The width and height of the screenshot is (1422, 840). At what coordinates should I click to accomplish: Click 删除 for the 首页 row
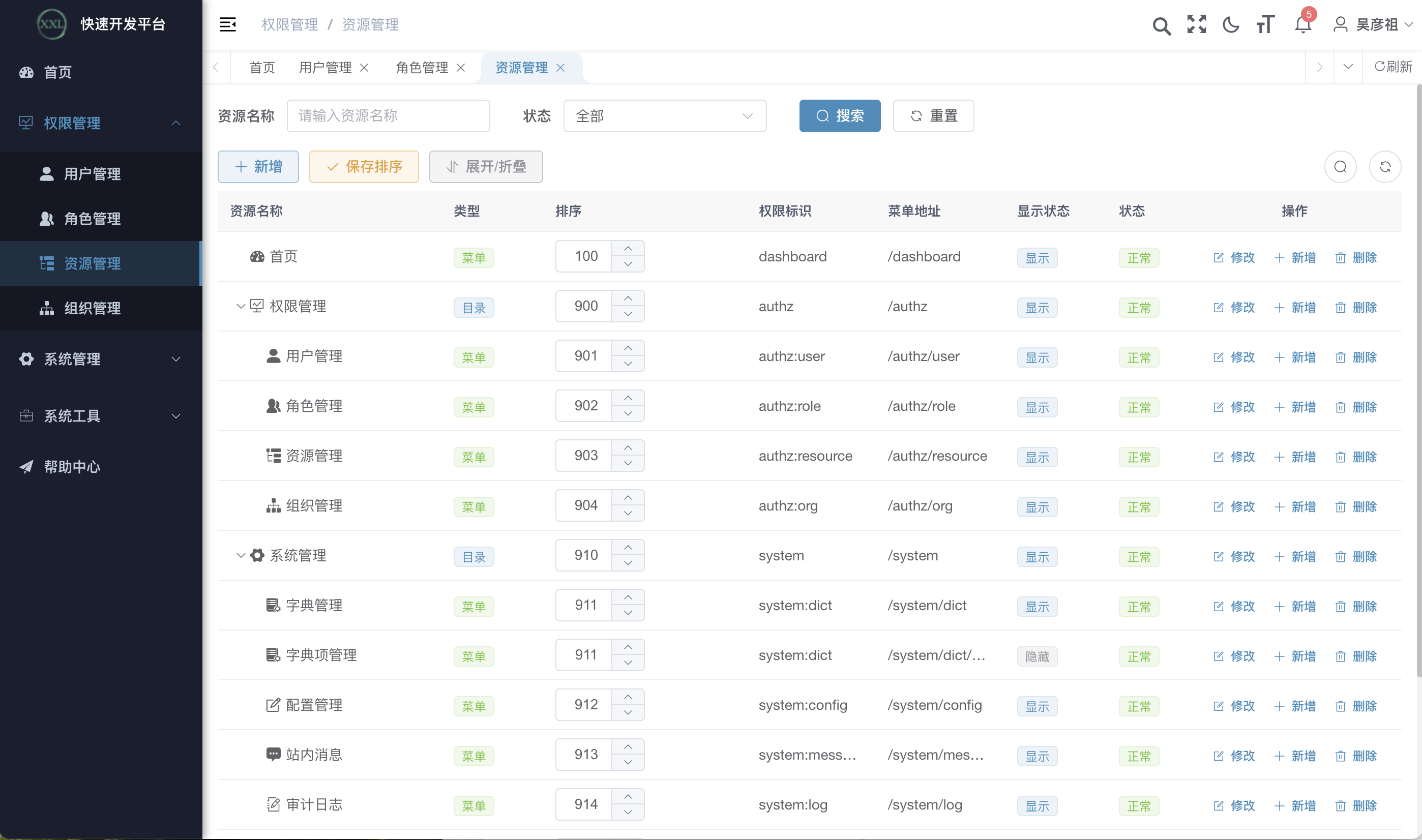pyautogui.click(x=1356, y=258)
